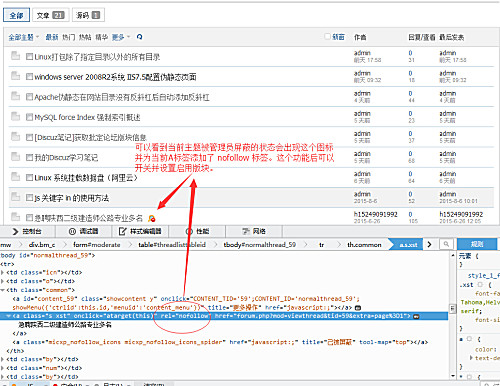Switch to the 文章 tab
This screenshot has width=500, height=386.
(x=51, y=15)
